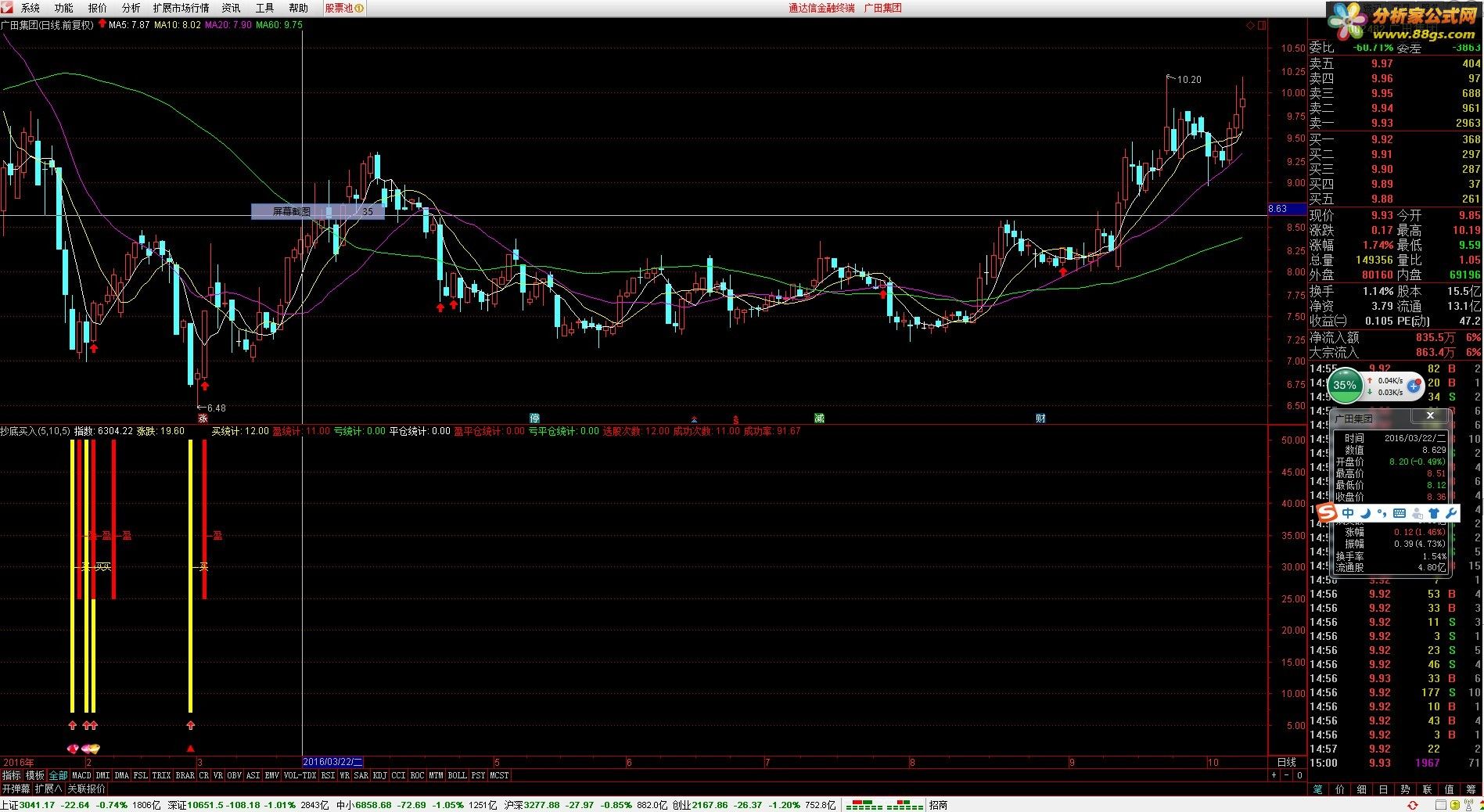Click the minus zoom button under 日线
1484x812 pixels.
(x=1287, y=775)
